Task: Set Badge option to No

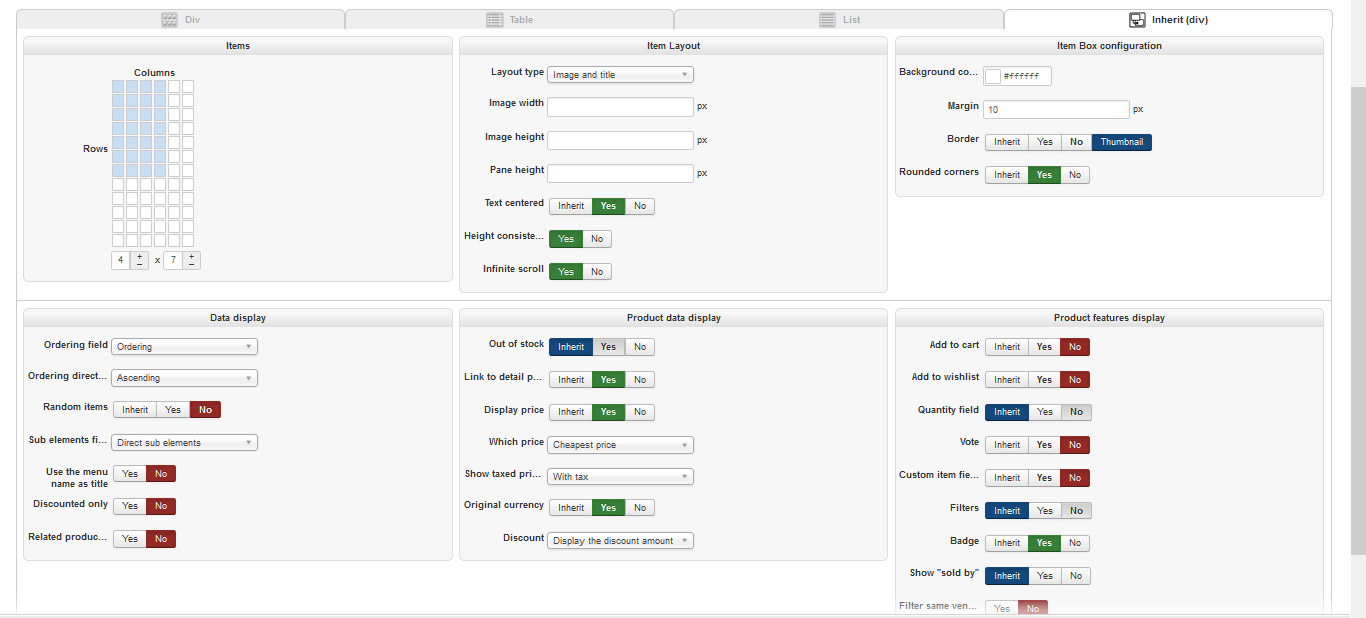Action: [1075, 543]
